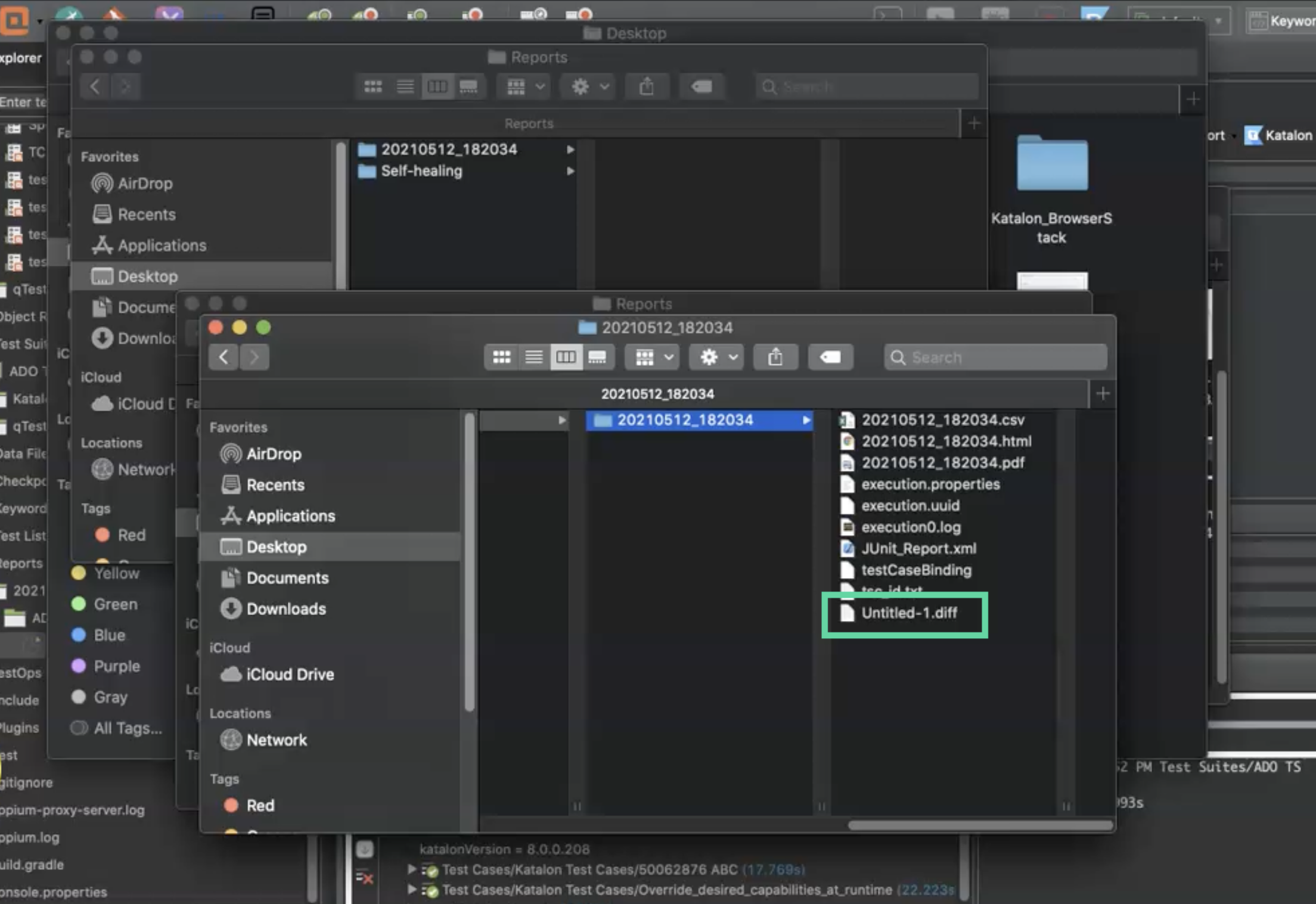
Task: Click the JUnit_Report.xml file
Action: tap(918, 548)
